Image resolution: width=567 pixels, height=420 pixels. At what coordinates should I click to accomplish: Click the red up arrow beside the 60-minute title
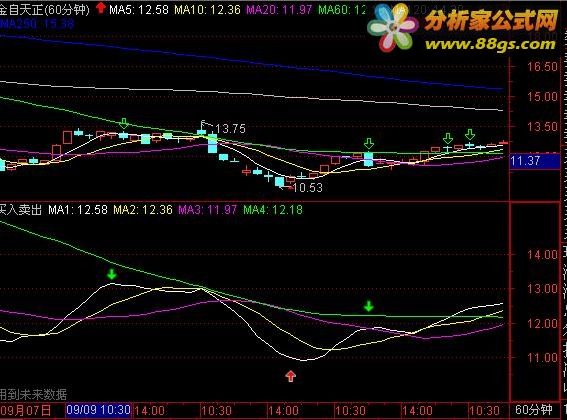(x=101, y=8)
